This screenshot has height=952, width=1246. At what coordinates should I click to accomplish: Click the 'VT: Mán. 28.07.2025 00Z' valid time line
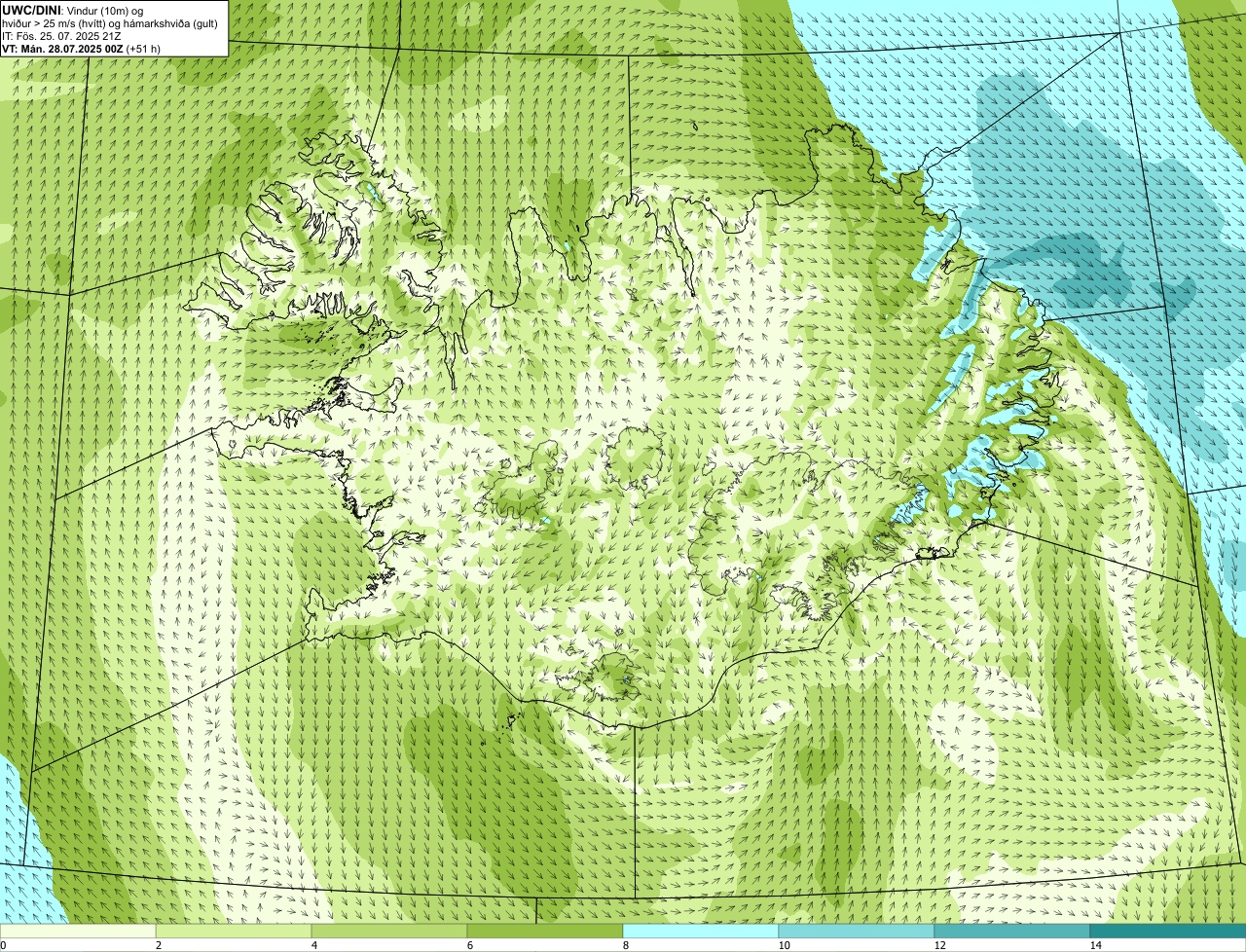coord(81,49)
